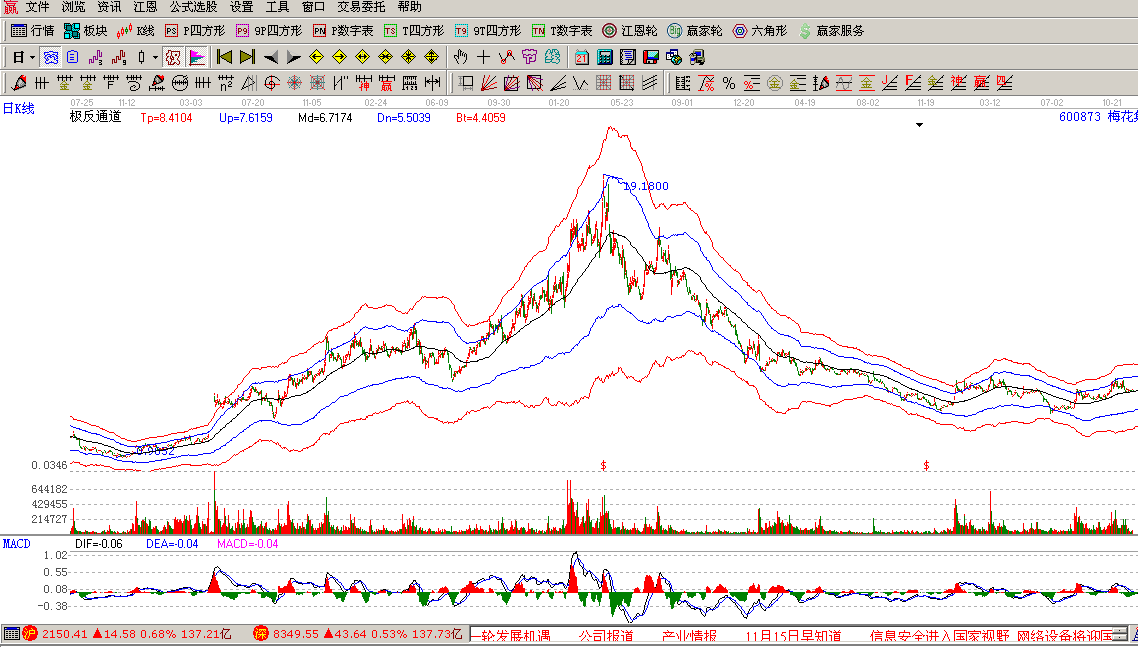Expand the candlestick style dropdown arrow
Viewport: 1138px width, 647px height.
click(155, 57)
